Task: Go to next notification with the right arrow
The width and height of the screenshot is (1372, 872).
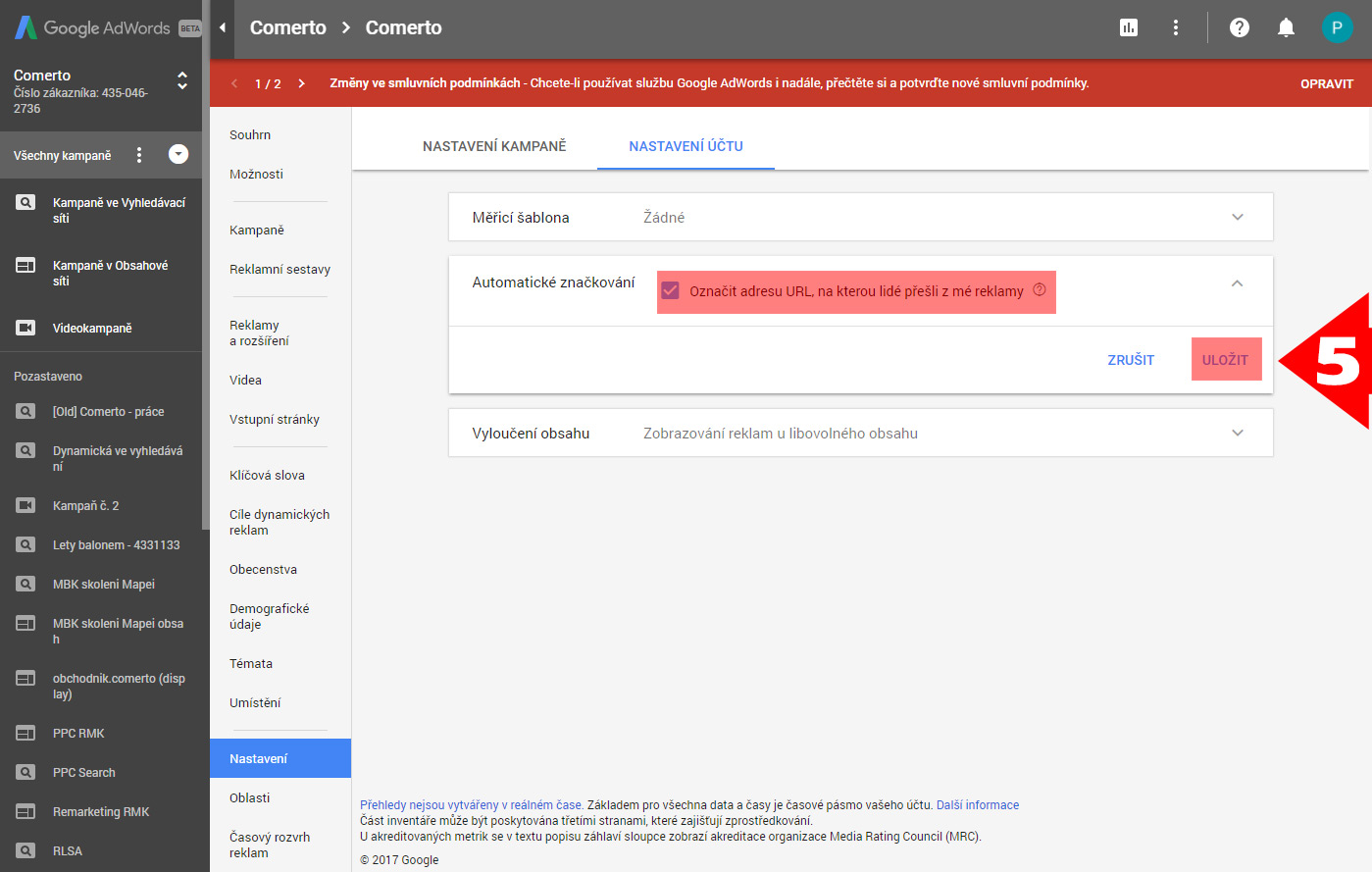Action: pos(301,83)
